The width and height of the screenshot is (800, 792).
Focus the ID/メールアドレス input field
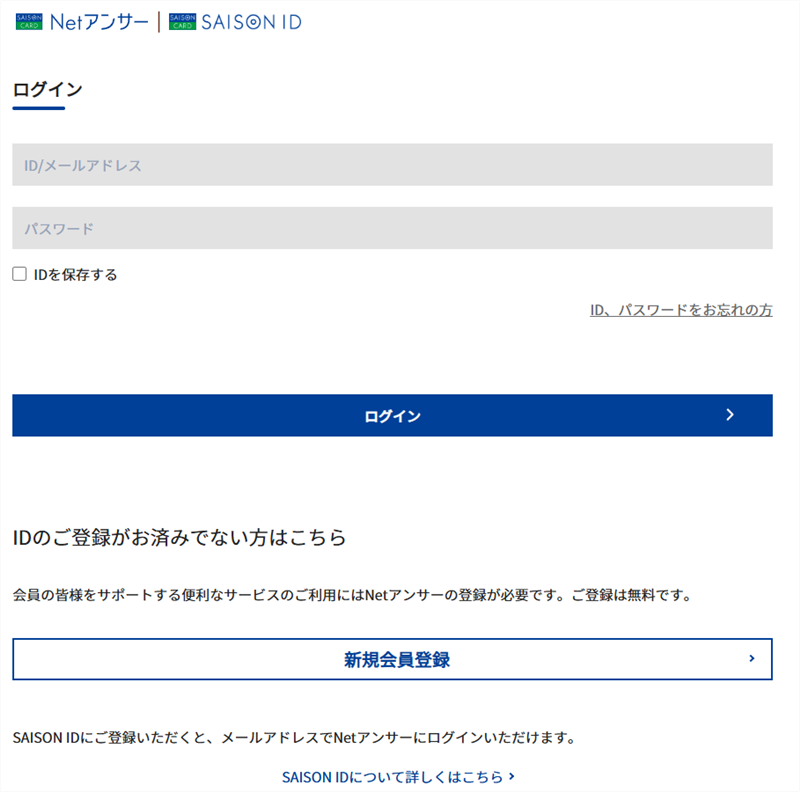(392, 165)
